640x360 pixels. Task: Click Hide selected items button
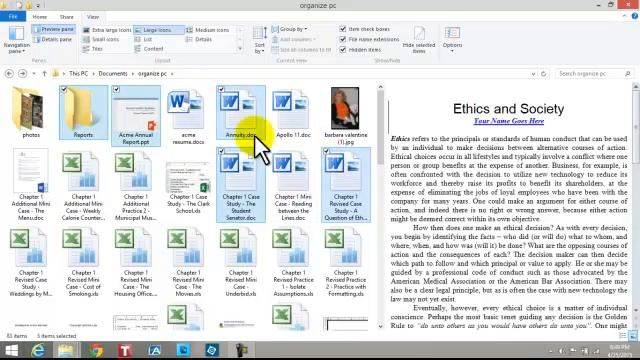click(x=419, y=40)
